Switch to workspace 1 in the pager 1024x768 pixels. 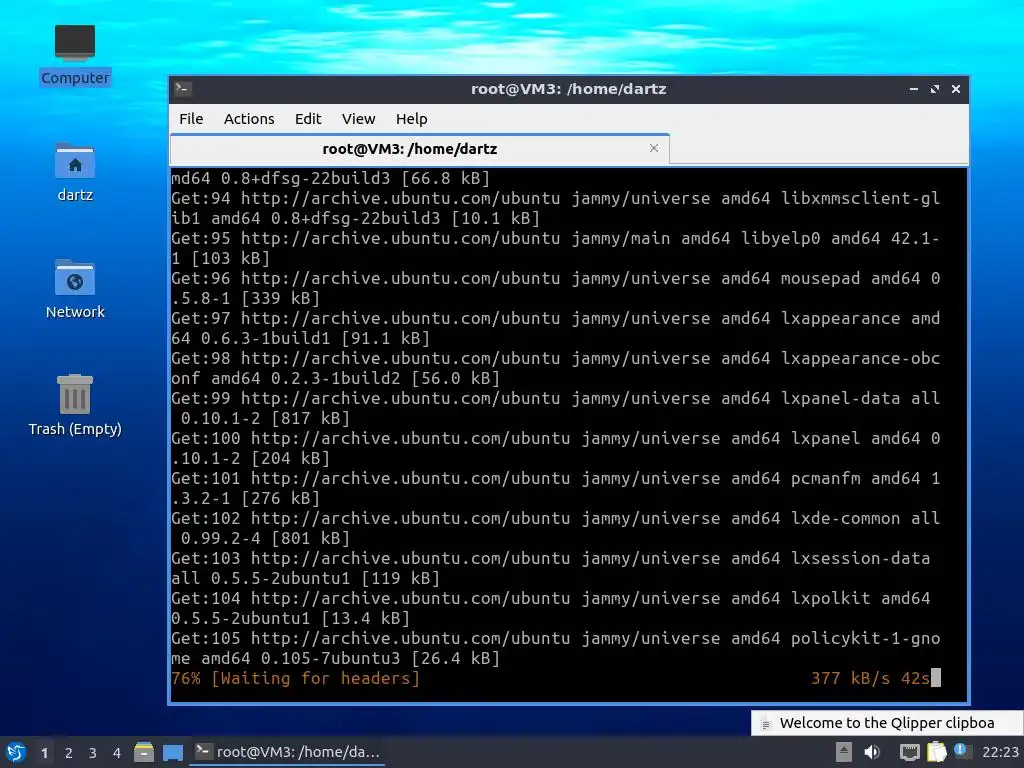coord(44,753)
